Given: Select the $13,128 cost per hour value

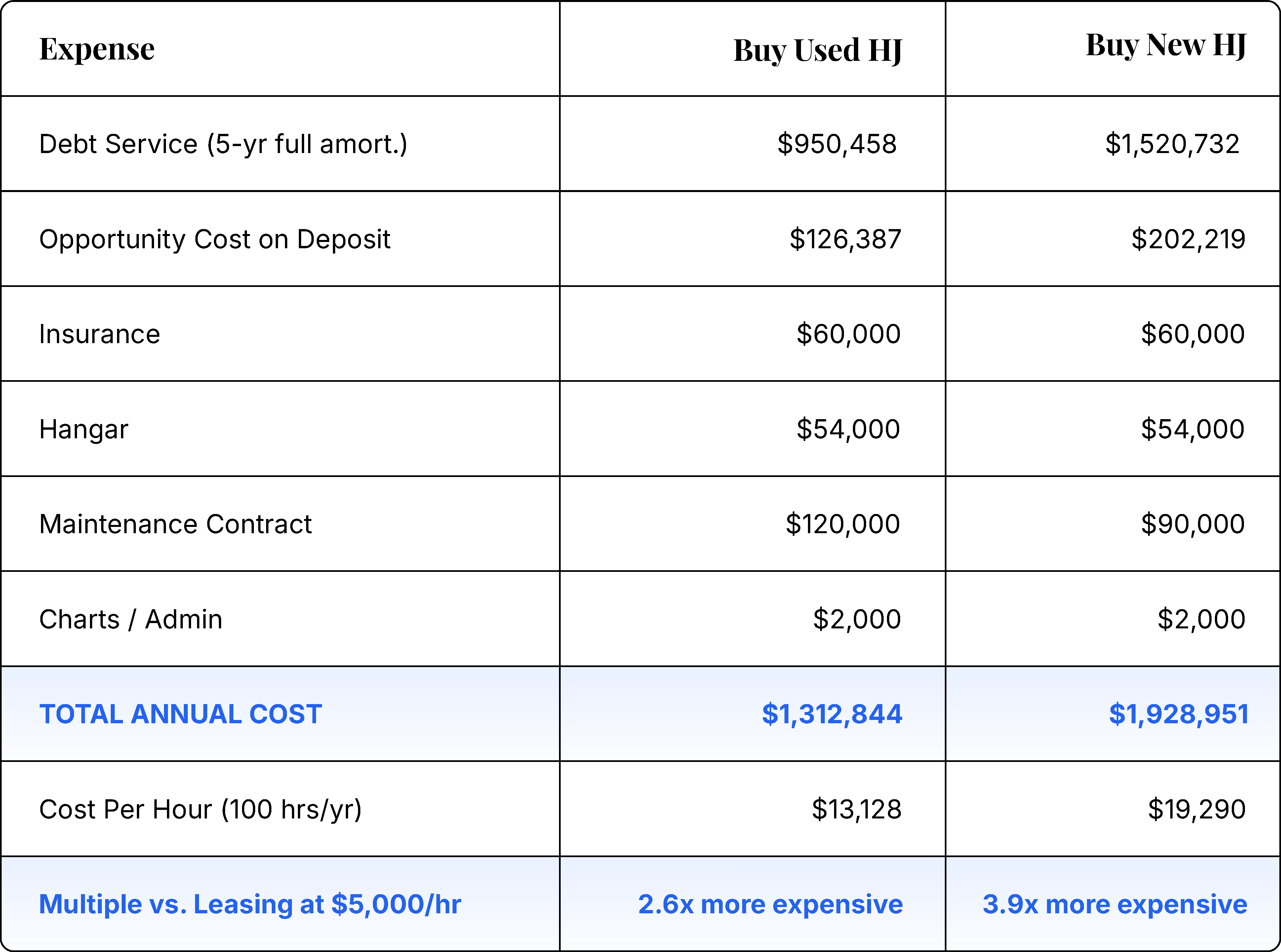Looking at the screenshot, I should 856,810.
